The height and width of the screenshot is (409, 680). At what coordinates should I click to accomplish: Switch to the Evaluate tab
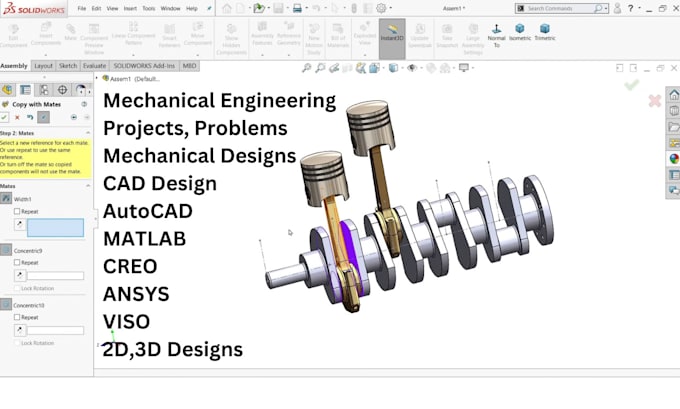(x=94, y=66)
